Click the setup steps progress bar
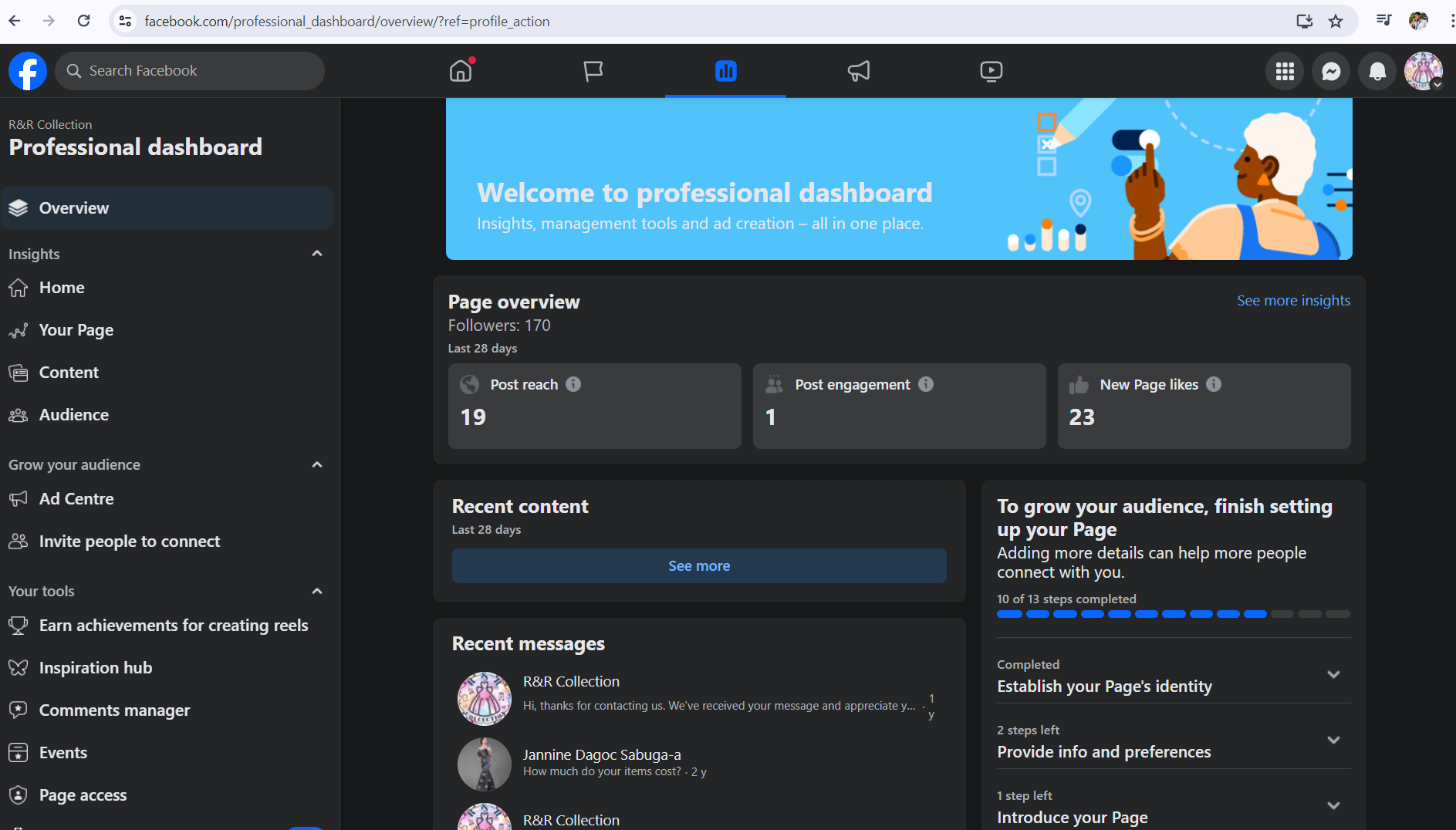1456x830 pixels. coord(1174,614)
